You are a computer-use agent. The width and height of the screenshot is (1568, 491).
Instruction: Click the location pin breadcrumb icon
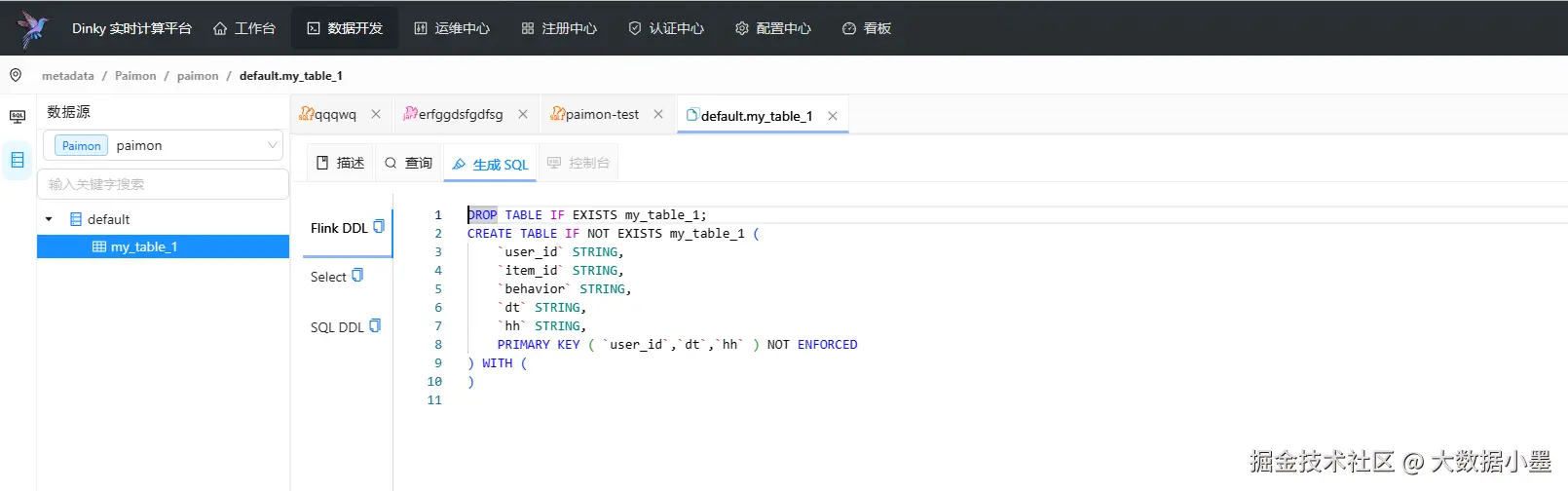(16, 75)
